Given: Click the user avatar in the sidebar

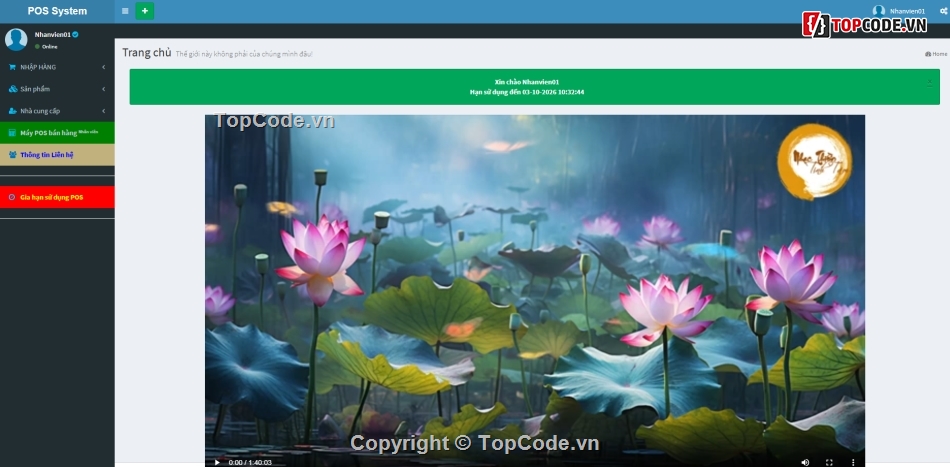Looking at the screenshot, I should [x=16, y=40].
